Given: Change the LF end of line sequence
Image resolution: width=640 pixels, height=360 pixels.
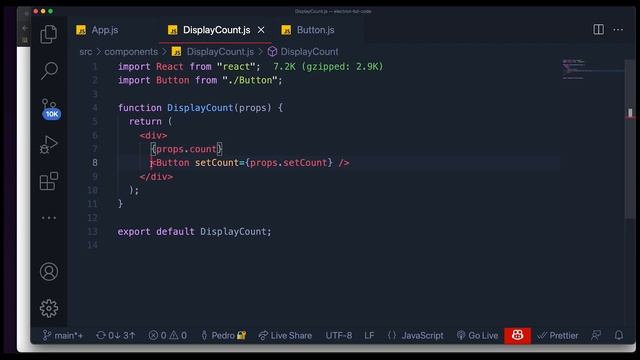Looking at the screenshot, I should [369, 336].
